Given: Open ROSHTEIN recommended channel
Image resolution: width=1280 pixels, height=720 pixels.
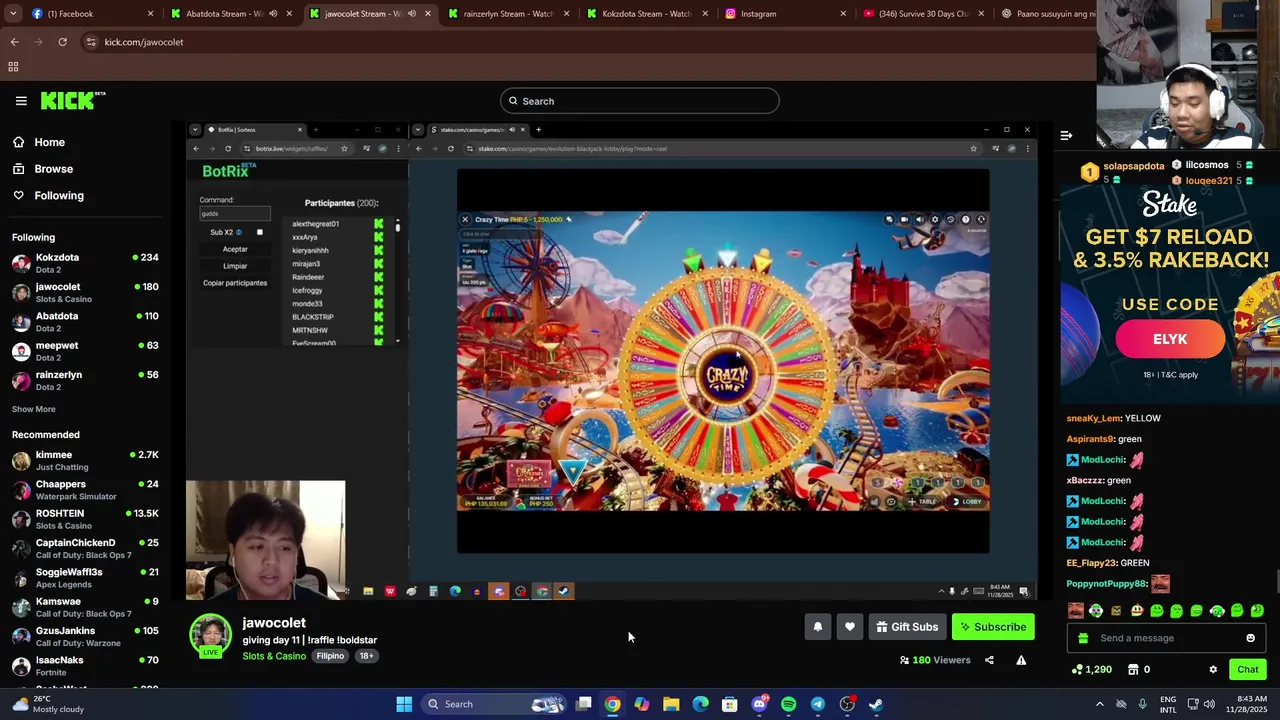Looking at the screenshot, I should pos(85,519).
